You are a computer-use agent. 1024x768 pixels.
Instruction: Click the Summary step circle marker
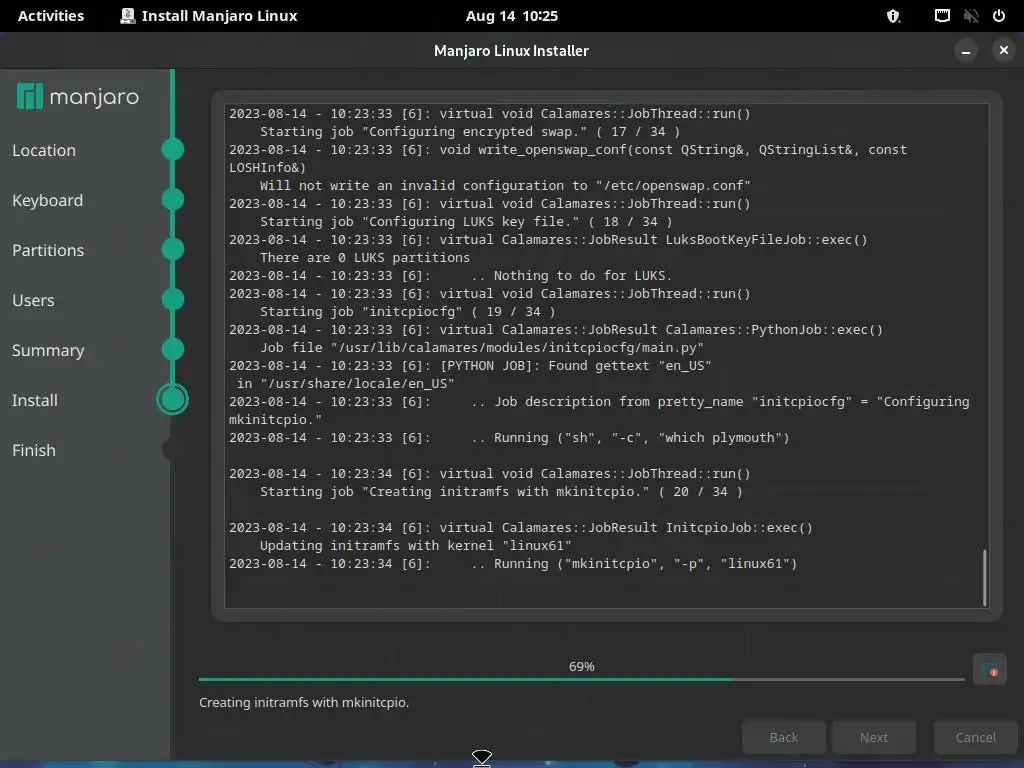pyautogui.click(x=172, y=349)
